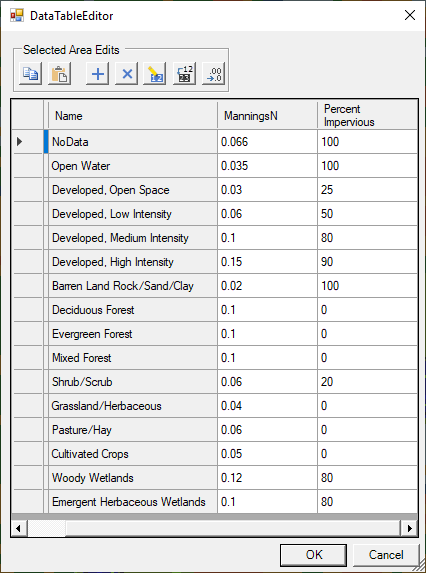The width and height of the screenshot is (426, 573).
Task: Click the Paste clipboard icon
Action: point(60,73)
